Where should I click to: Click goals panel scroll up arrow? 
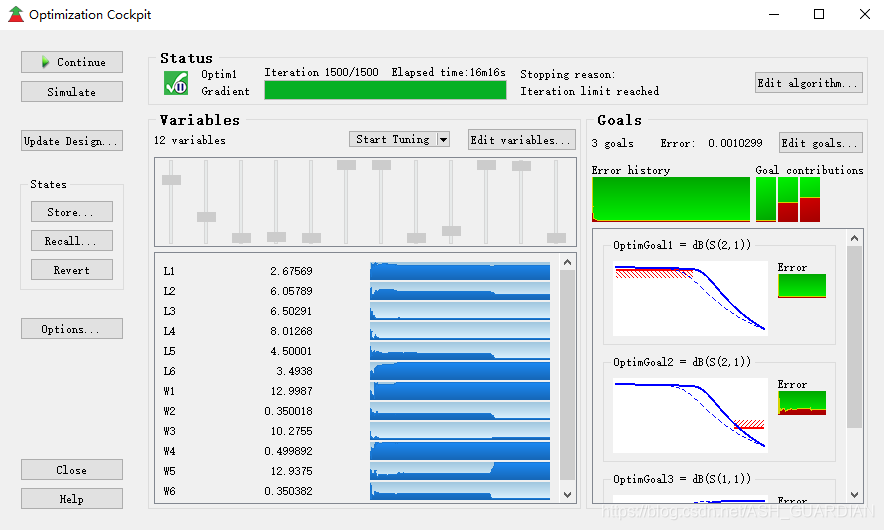pos(855,238)
